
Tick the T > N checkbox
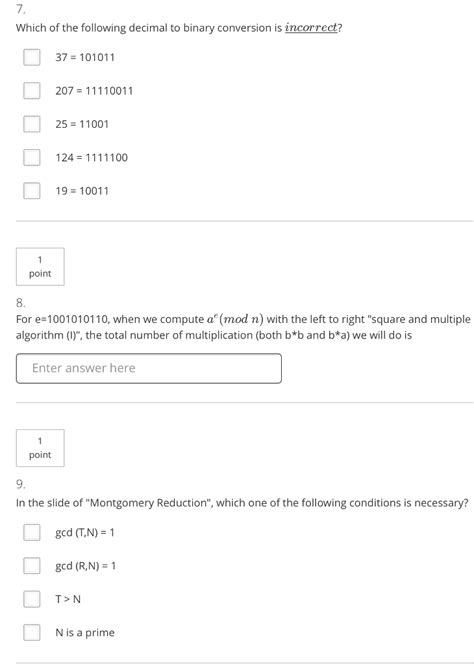tap(32, 599)
